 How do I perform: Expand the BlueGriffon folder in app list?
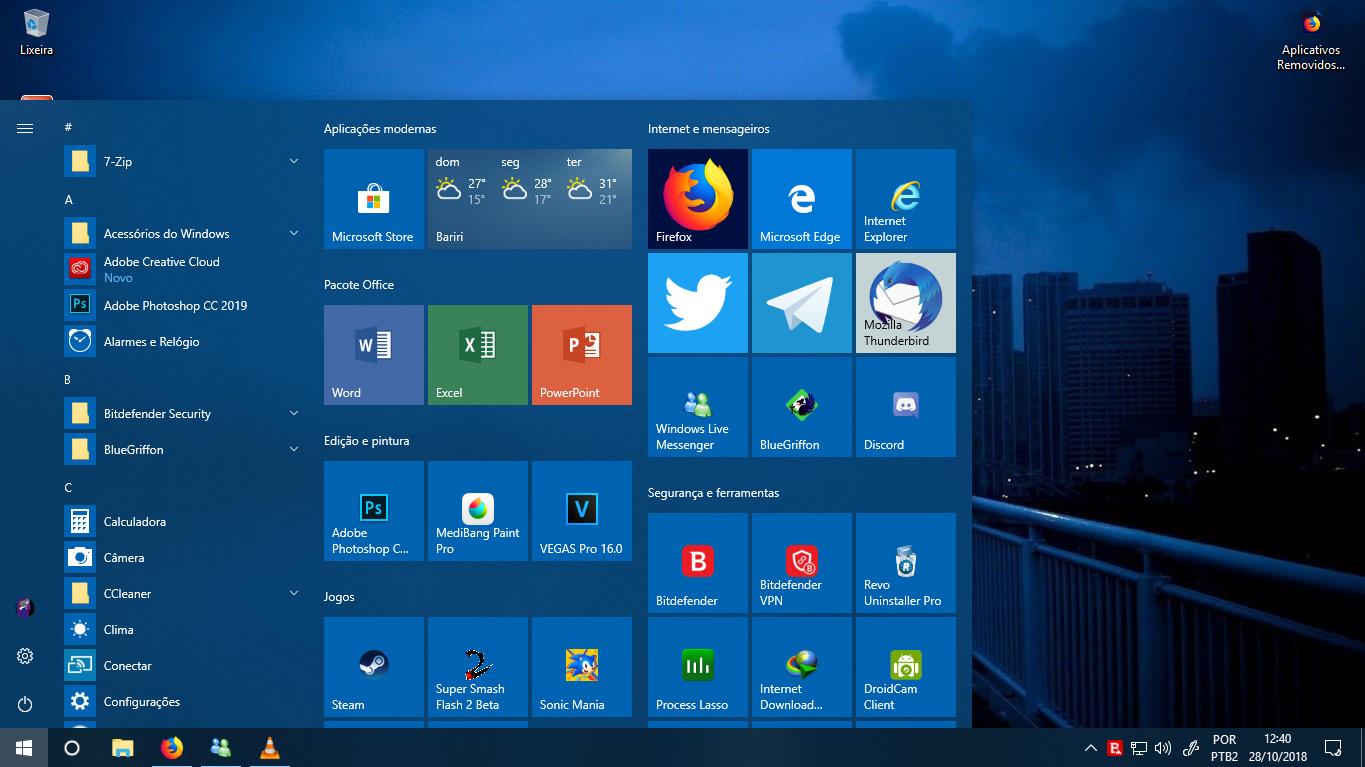[x=184, y=449]
